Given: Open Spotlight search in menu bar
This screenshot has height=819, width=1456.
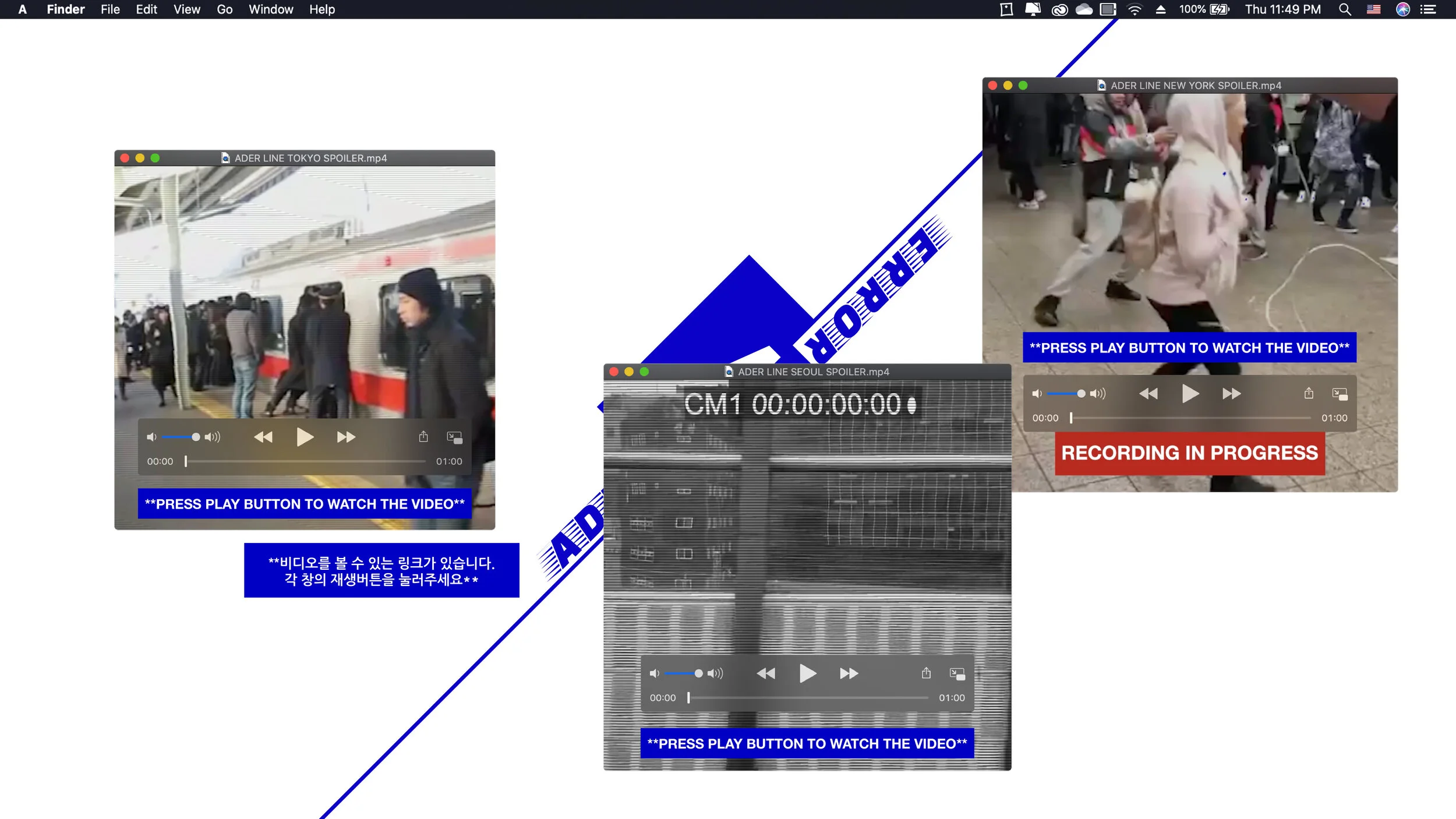Looking at the screenshot, I should pyautogui.click(x=1345, y=9).
